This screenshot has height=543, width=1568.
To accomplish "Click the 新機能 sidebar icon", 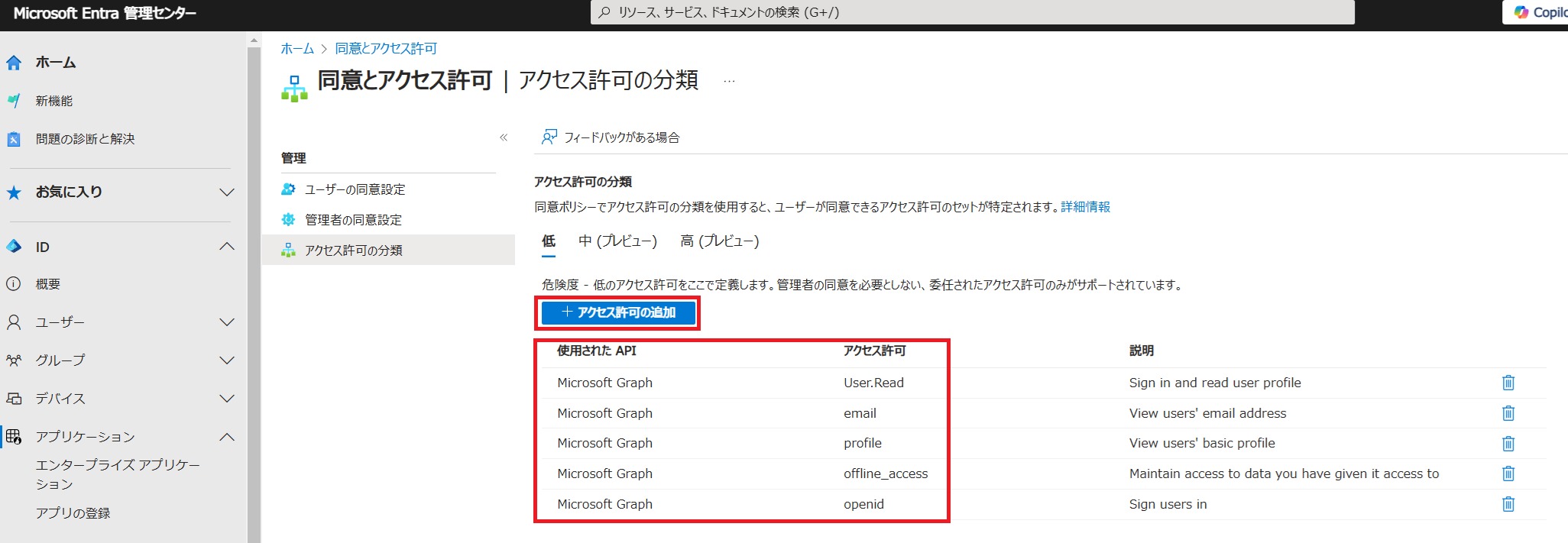I will (x=14, y=101).
